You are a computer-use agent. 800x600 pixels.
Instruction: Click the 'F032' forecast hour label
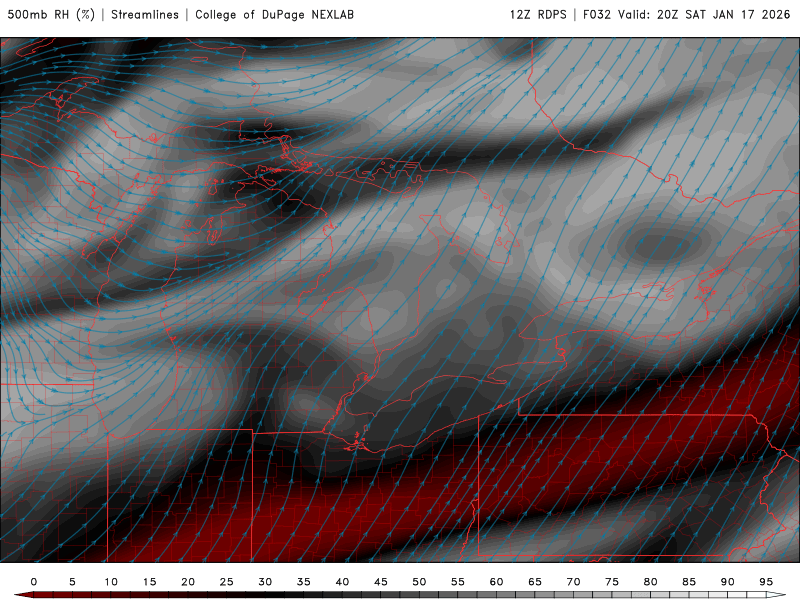click(x=596, y=15)
